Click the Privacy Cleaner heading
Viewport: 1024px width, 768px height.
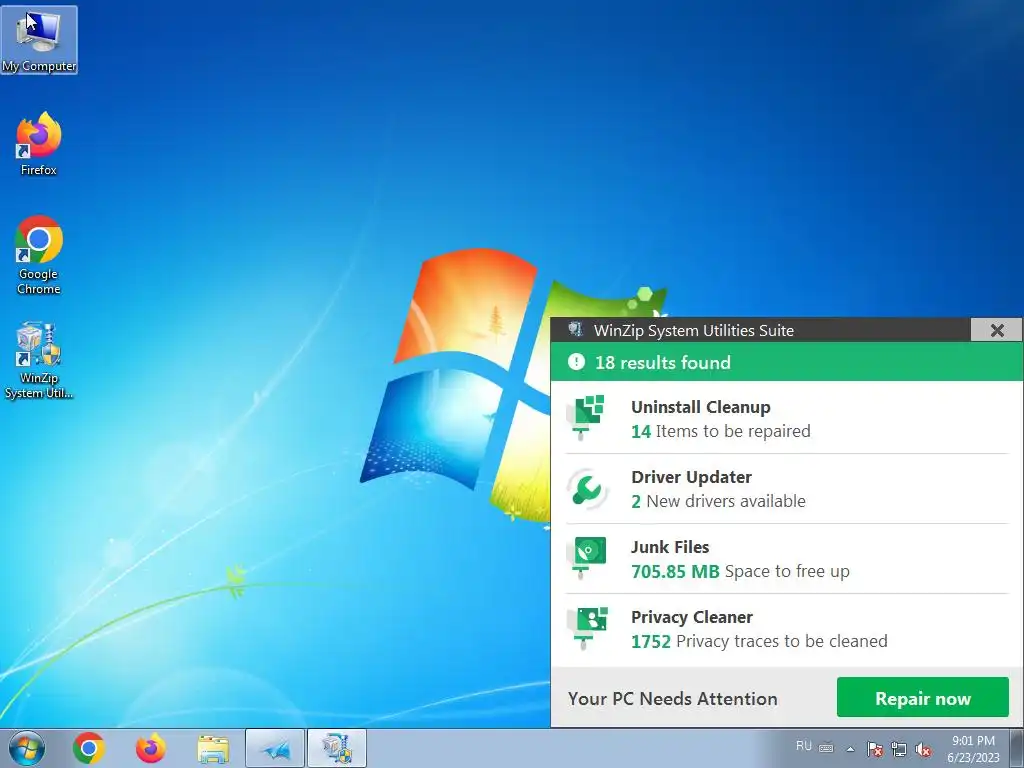[x=692, y=617]
